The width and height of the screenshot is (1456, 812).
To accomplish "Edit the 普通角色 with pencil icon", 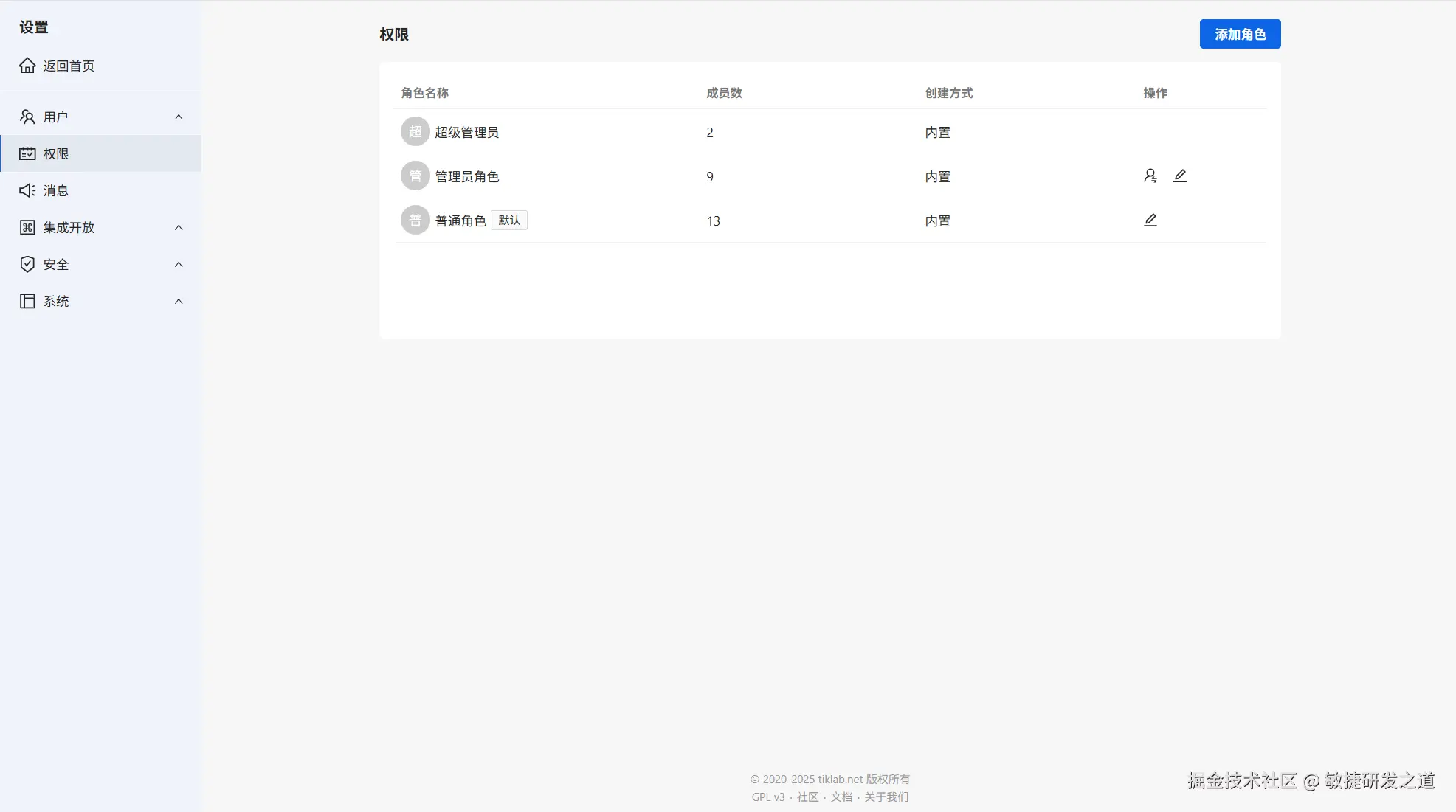I will tap(1150, 220).
